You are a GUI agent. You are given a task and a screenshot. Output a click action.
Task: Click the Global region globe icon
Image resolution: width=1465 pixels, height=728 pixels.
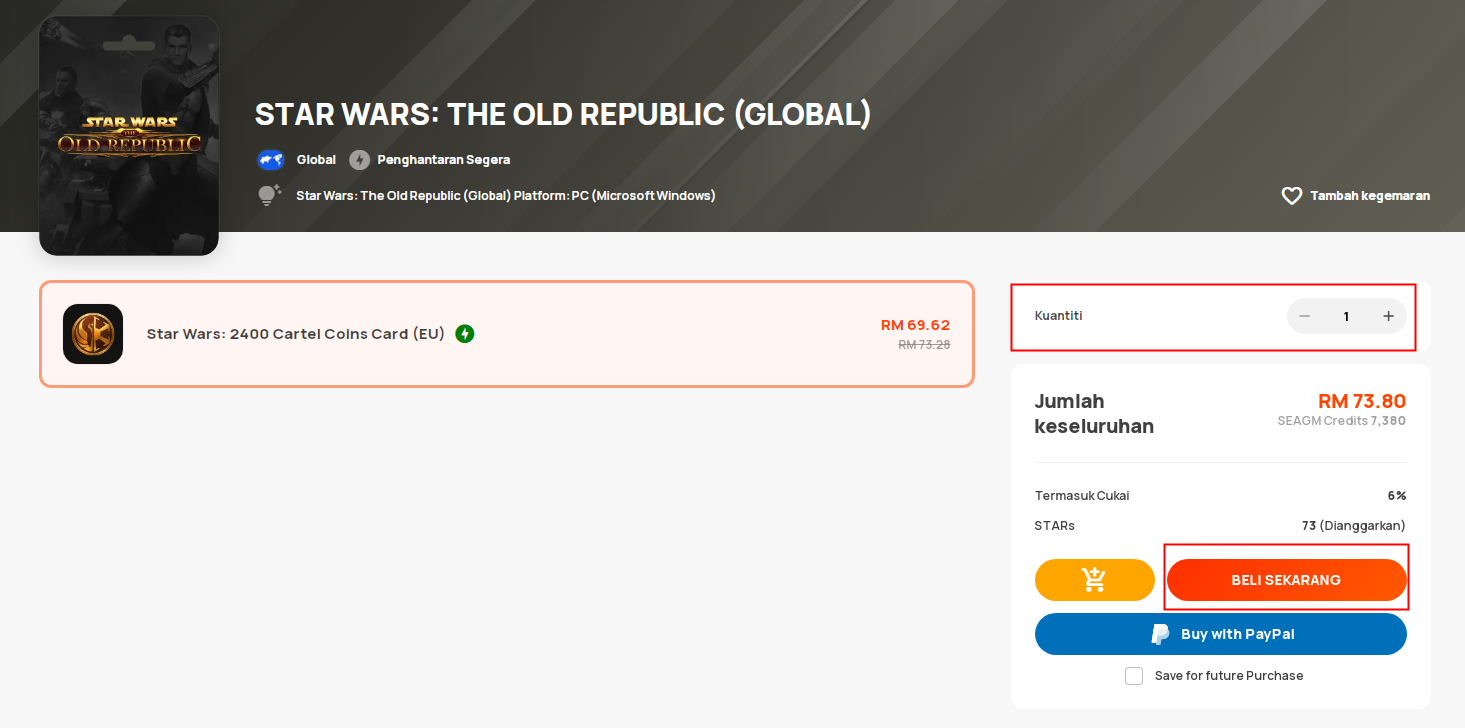[x=271, y=160]
